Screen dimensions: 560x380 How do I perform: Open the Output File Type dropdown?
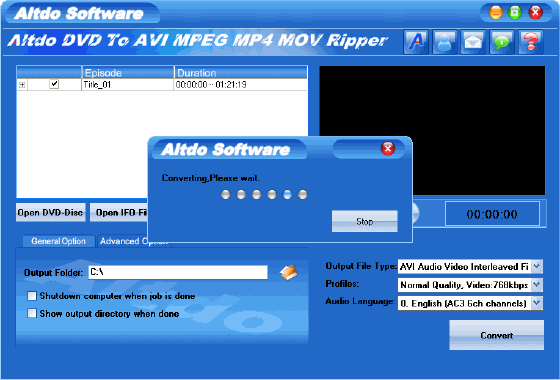coord(537,266)
